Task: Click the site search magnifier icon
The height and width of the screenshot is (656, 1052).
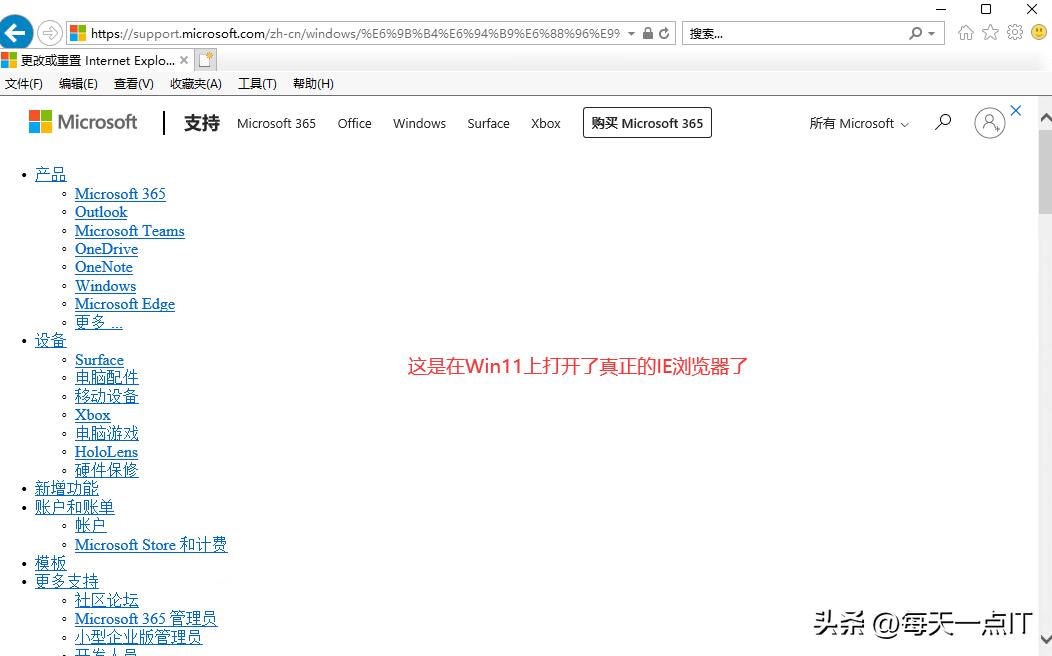Action: pyautogui.click(x=941, y=122)
